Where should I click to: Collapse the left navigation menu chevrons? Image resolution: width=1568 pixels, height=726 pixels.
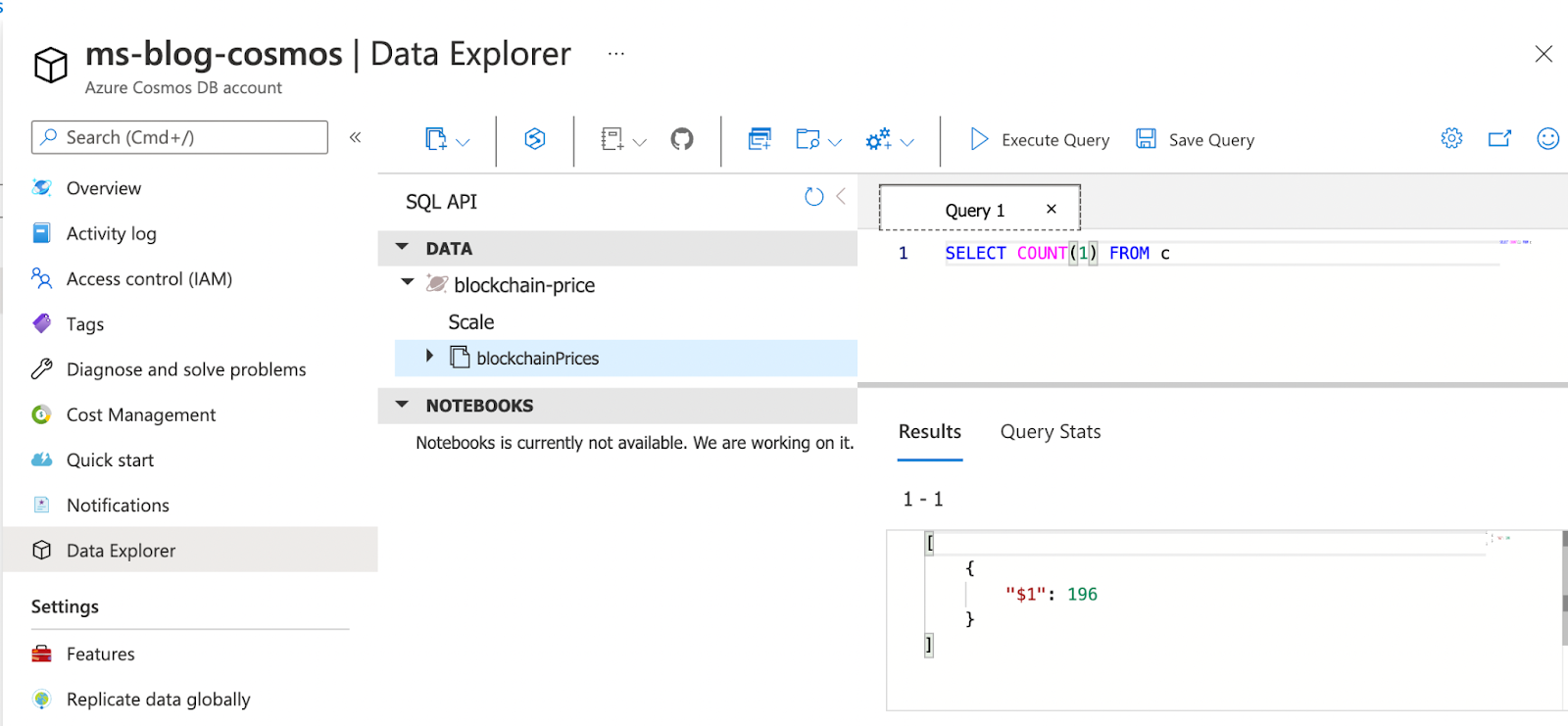[355, 137]
